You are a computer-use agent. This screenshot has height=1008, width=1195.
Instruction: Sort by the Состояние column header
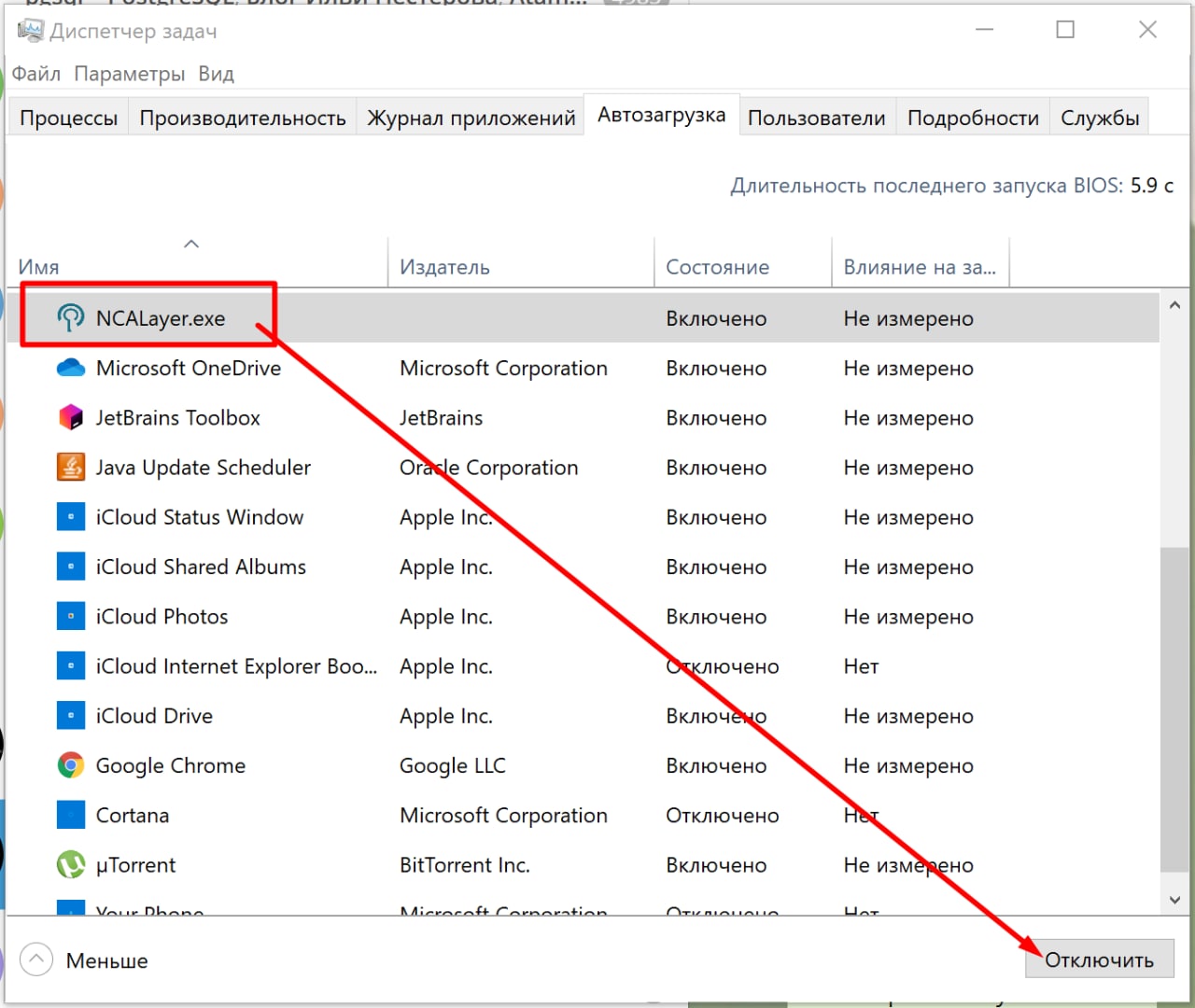click(x=743, y=267)
